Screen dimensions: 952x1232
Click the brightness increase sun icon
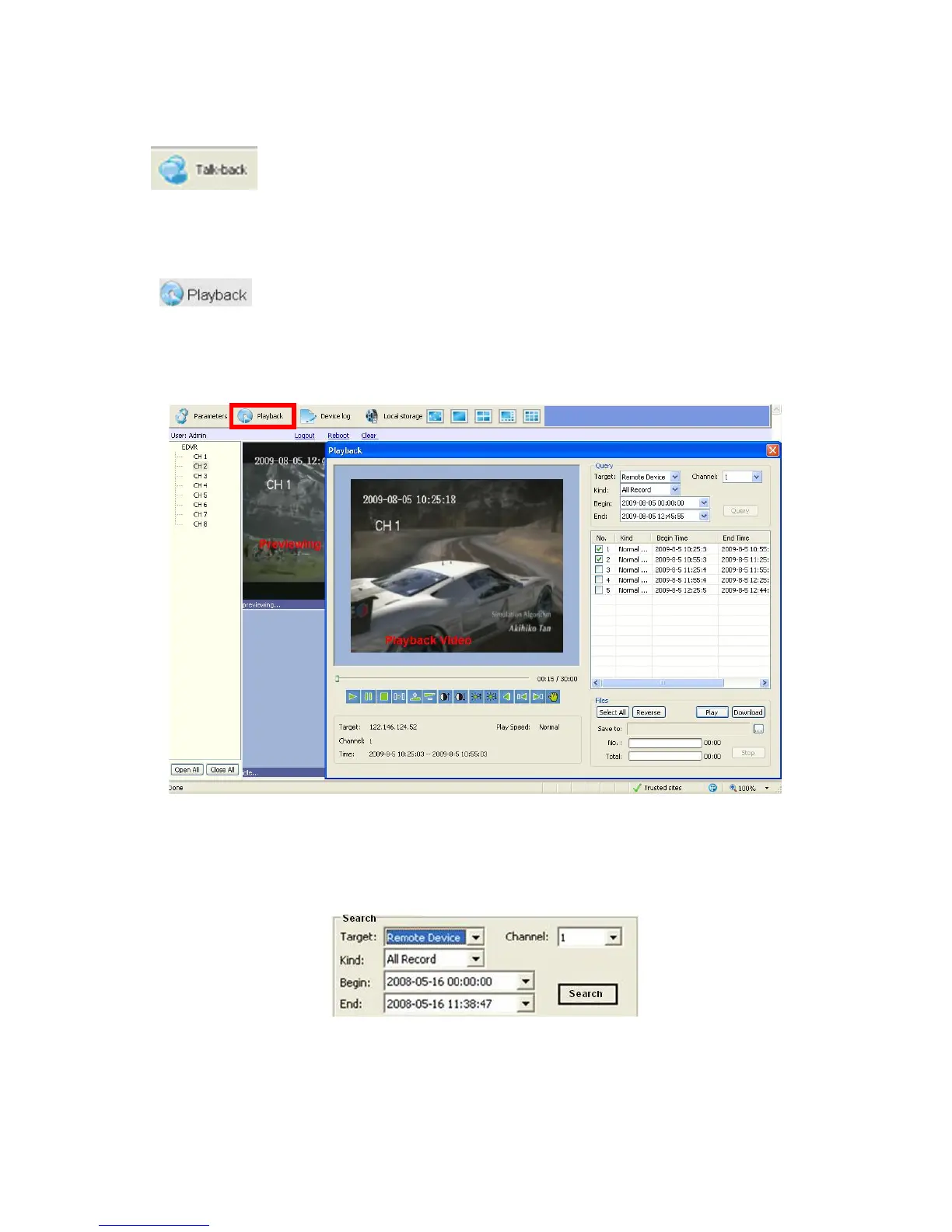[476, 697]
